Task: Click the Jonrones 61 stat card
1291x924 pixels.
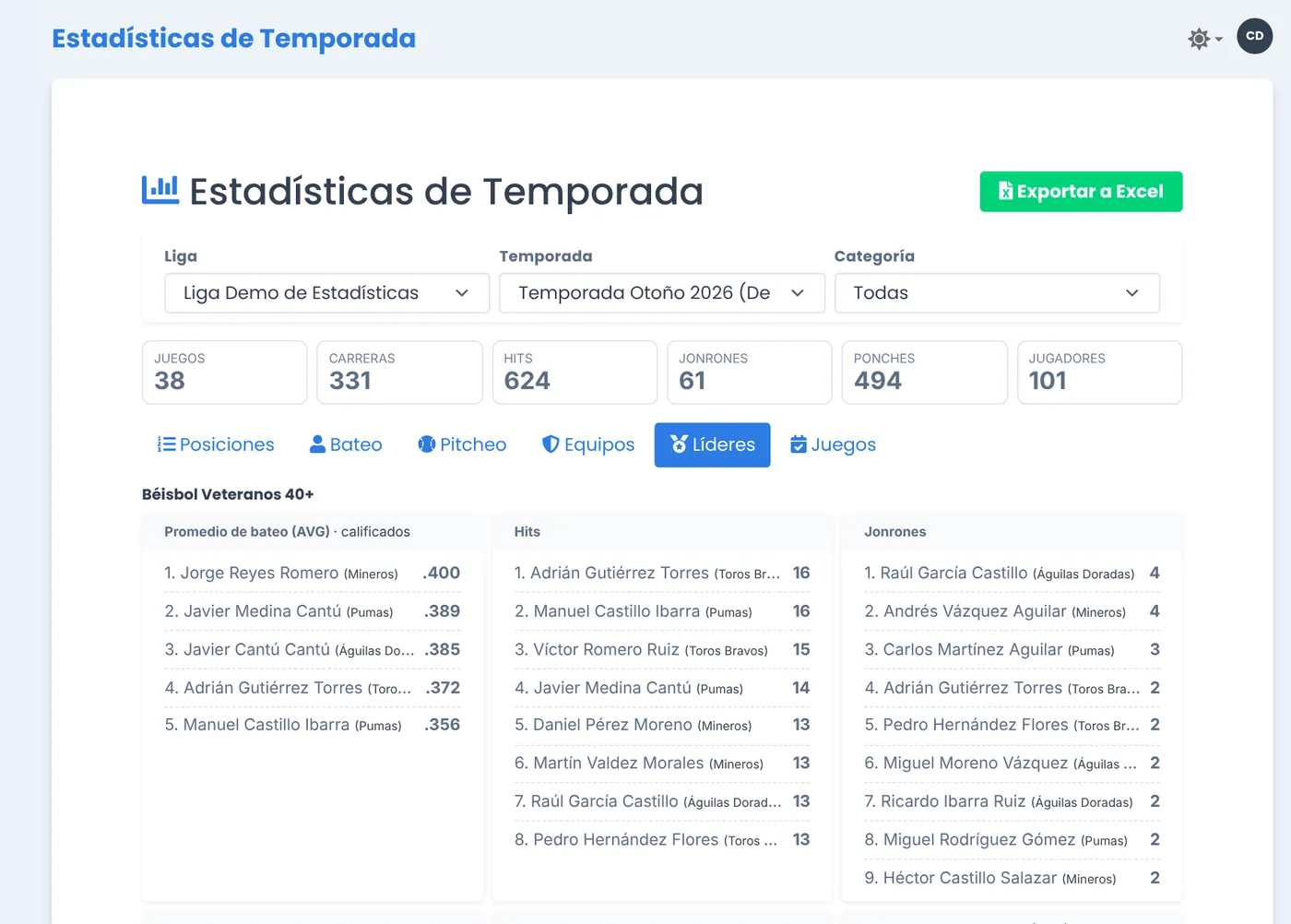Action: 750,373
